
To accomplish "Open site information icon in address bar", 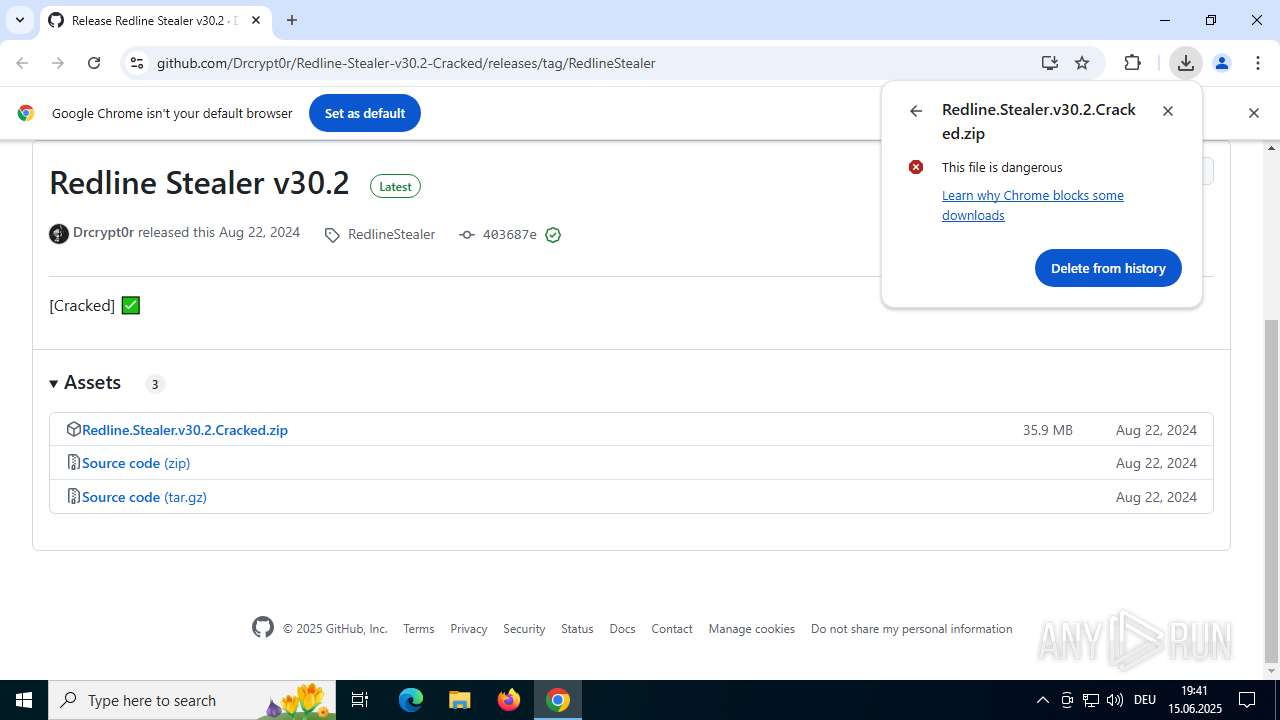I will coord(137,63).
